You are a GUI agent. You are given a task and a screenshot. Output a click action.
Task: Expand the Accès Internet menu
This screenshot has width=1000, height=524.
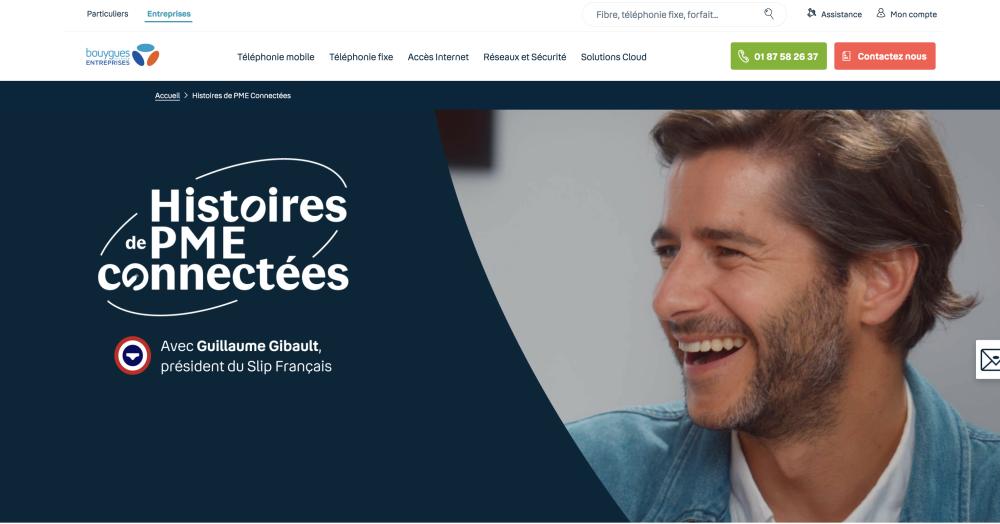click(438, 57)
